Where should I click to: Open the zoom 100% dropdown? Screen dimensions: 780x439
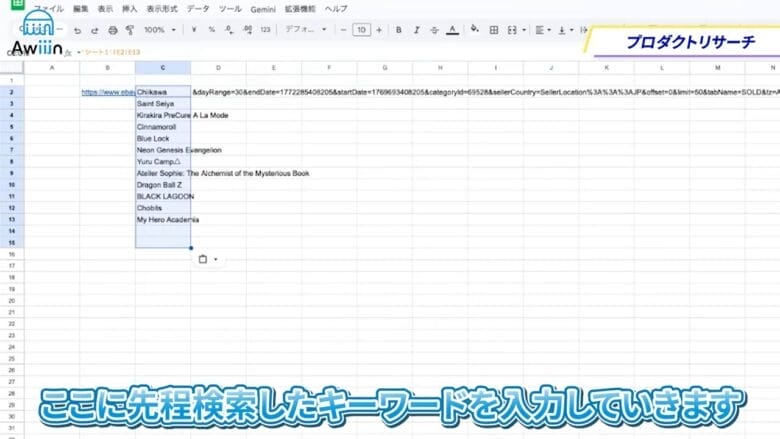point(160,30)
